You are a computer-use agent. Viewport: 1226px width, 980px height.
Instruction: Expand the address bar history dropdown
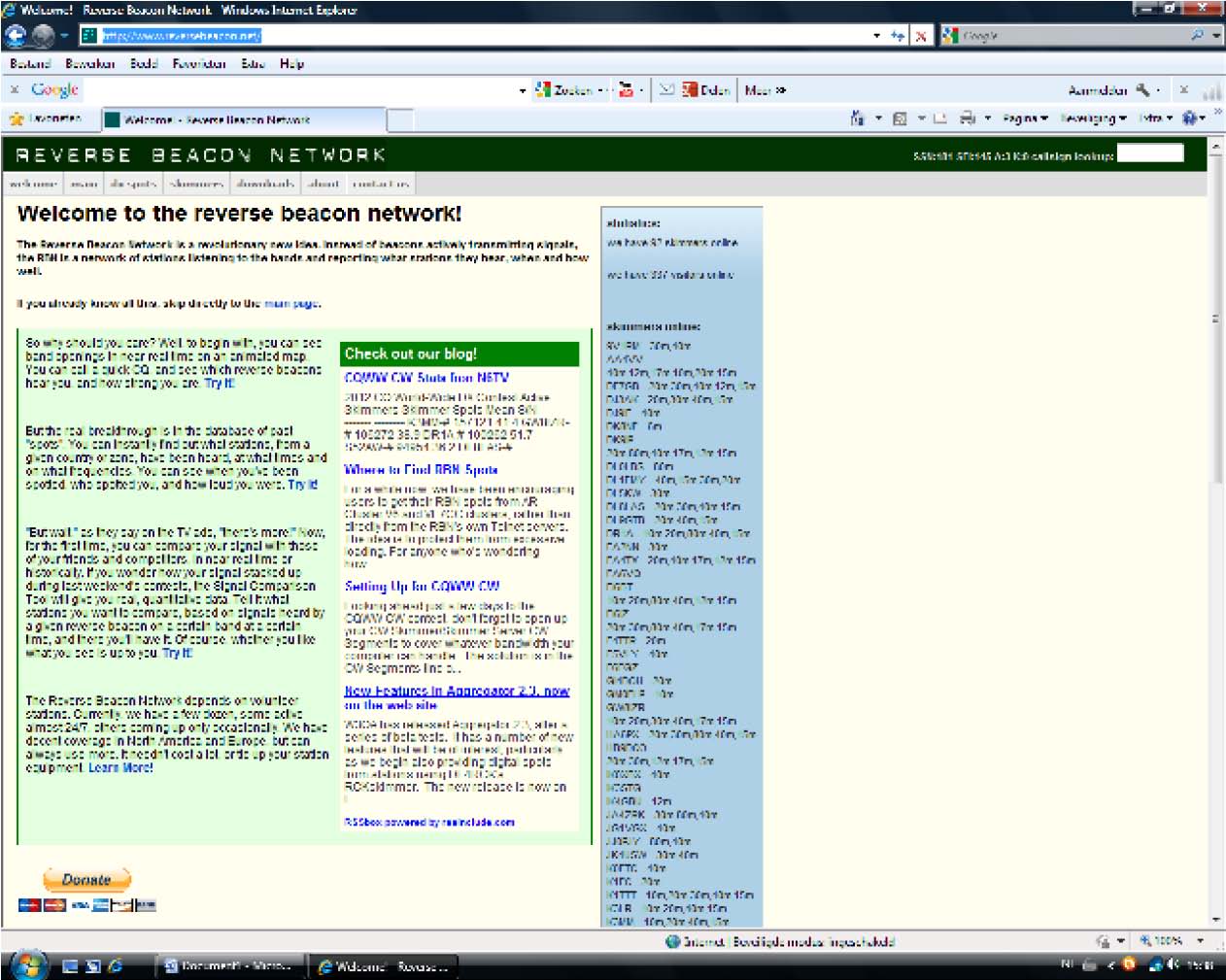click(x=876, y=36)
